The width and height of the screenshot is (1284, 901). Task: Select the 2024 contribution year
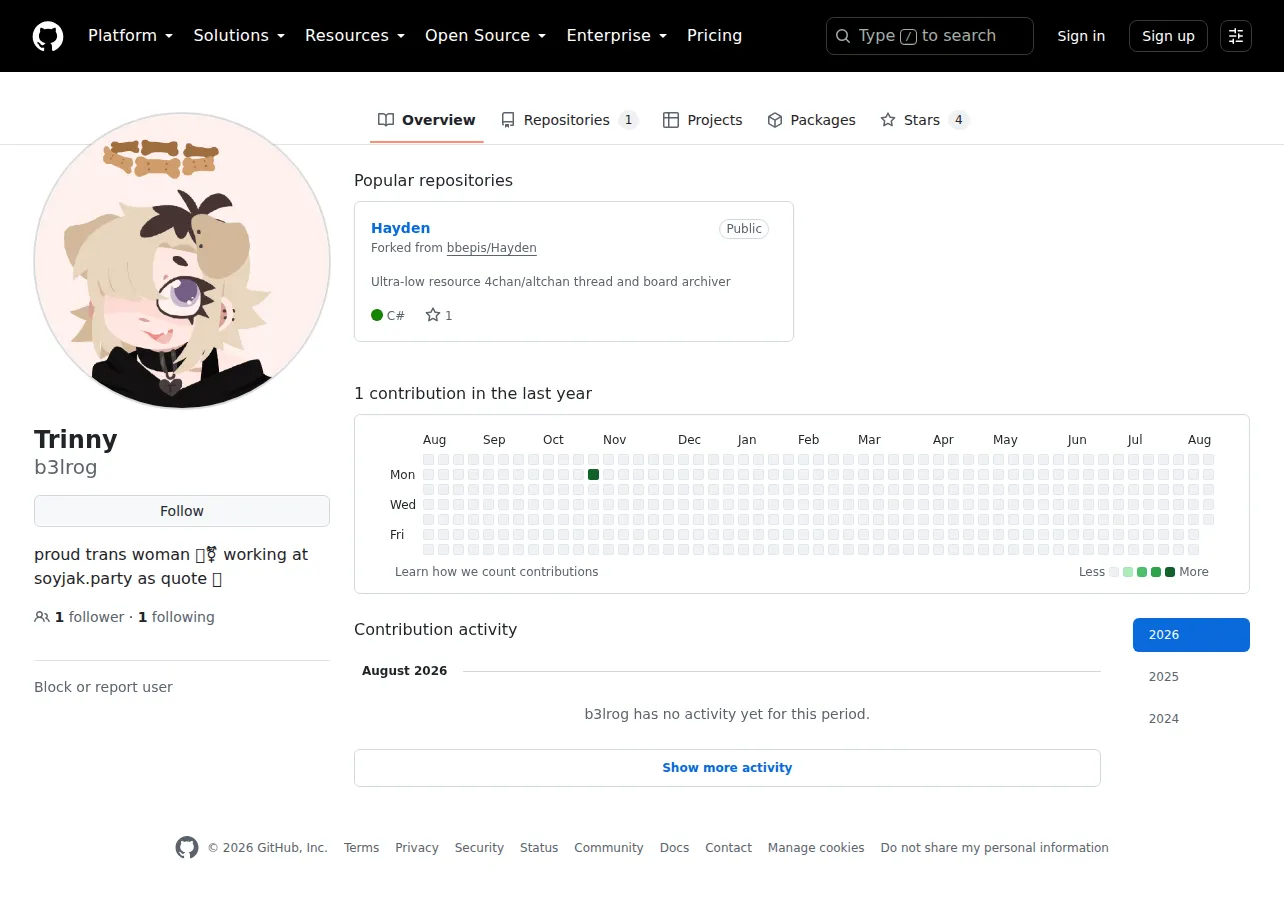[1191, 719]
